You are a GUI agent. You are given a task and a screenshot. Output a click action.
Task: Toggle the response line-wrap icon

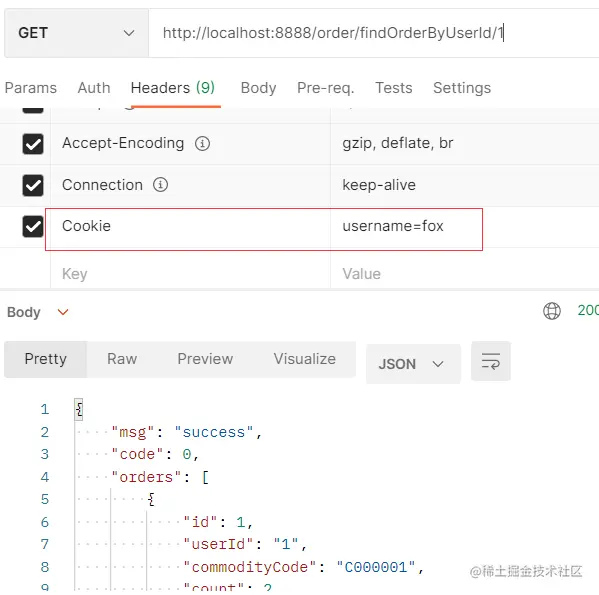click(491, 361)
